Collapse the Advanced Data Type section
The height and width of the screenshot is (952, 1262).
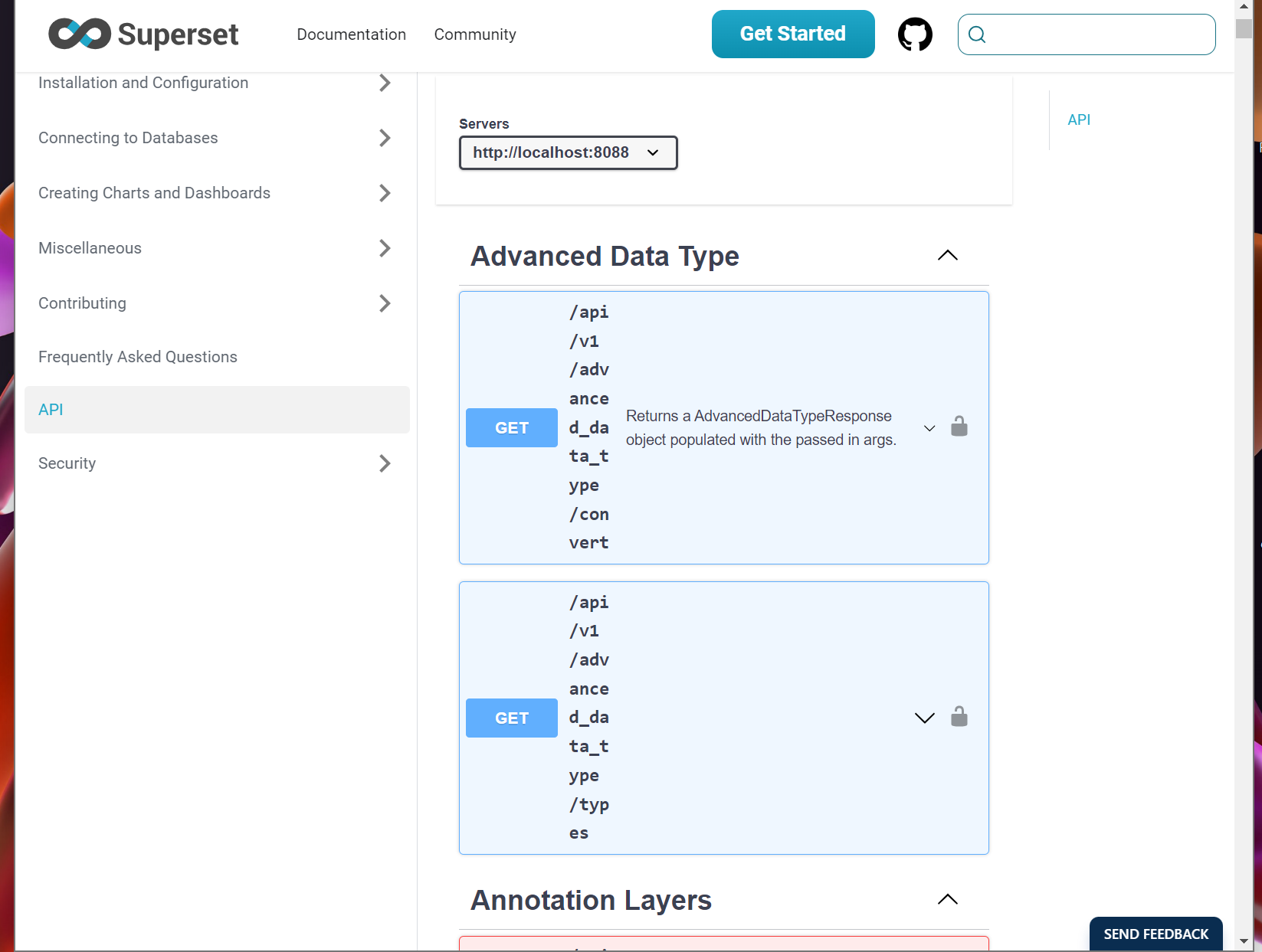point(947,255)
